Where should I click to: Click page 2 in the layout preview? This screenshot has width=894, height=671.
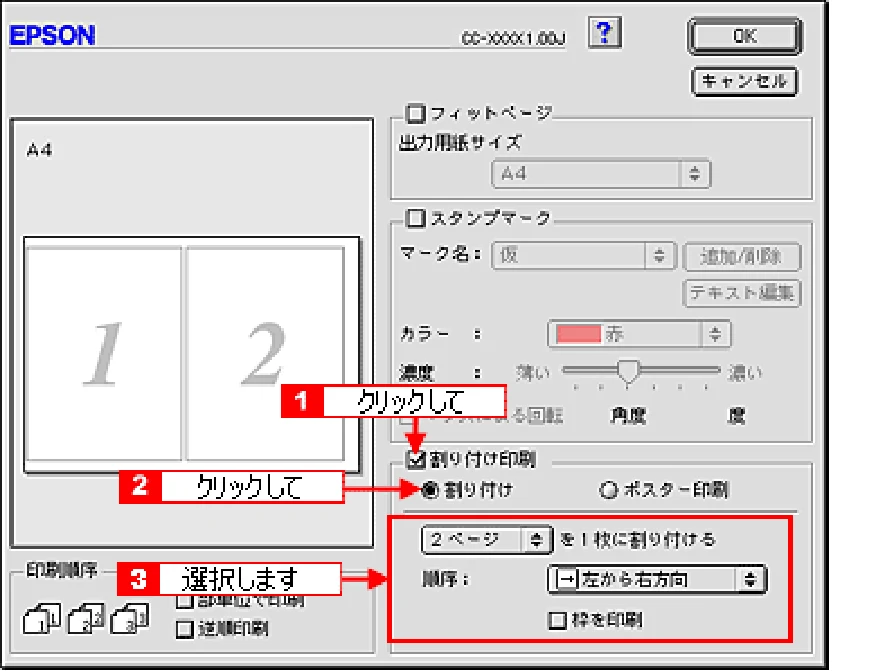point(265,353)
